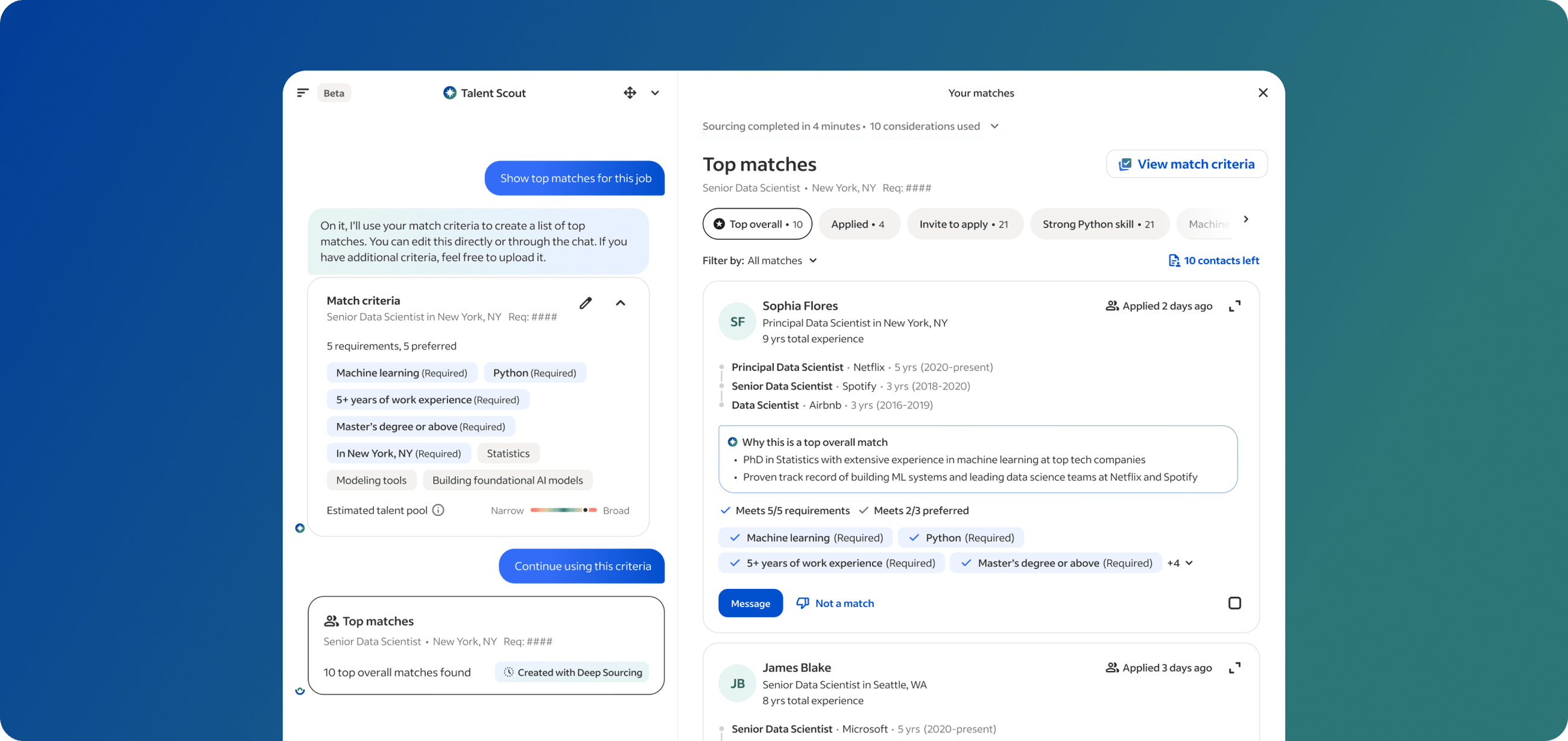The height and width of the screenshot is (741, 1568).
Task: Check the selection box on Sophia Flores's card
Action: tap(1235, 603)
